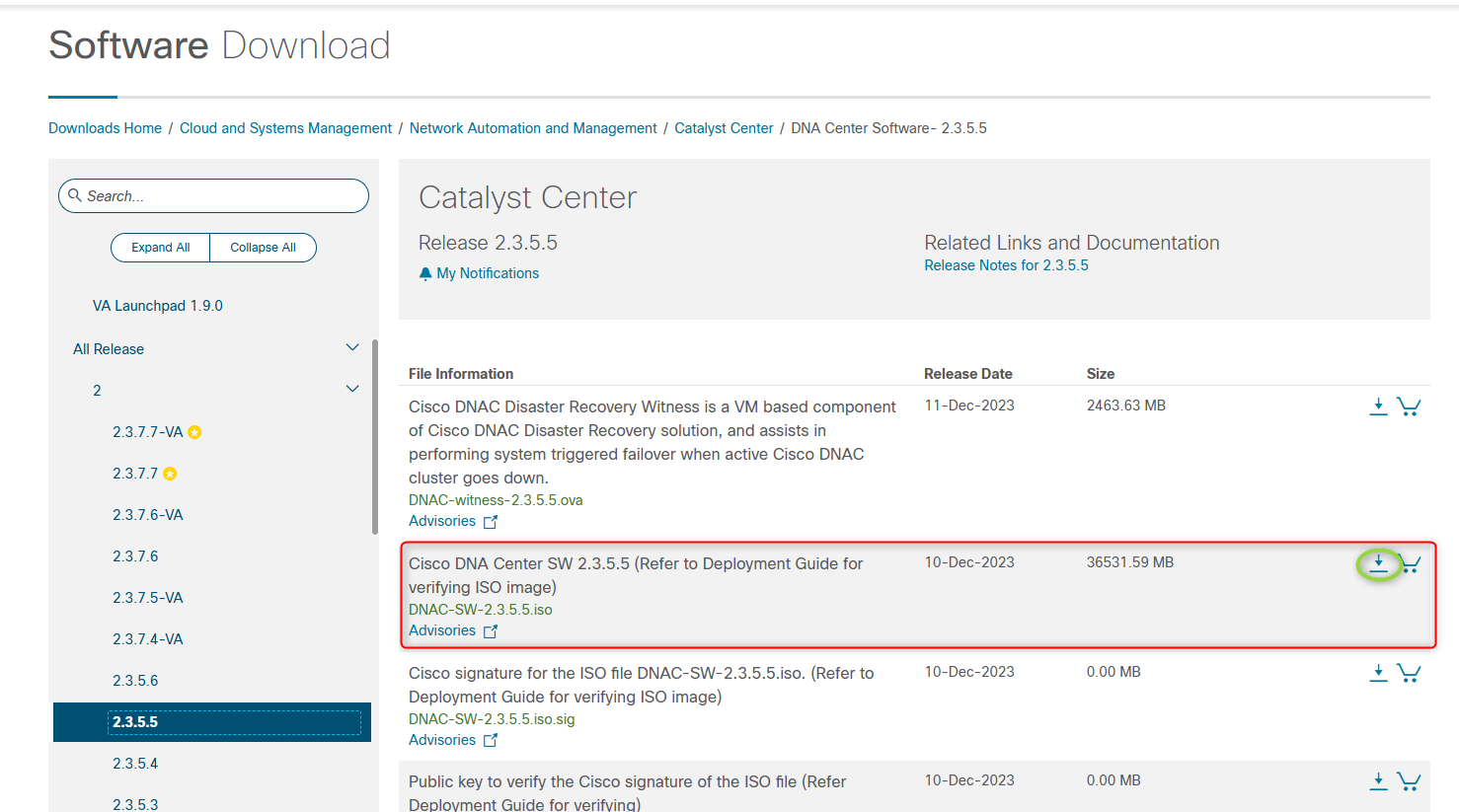The image size is (1459, 812).
Task: Select release 2.3.7.7
Action: click(135, 474)
